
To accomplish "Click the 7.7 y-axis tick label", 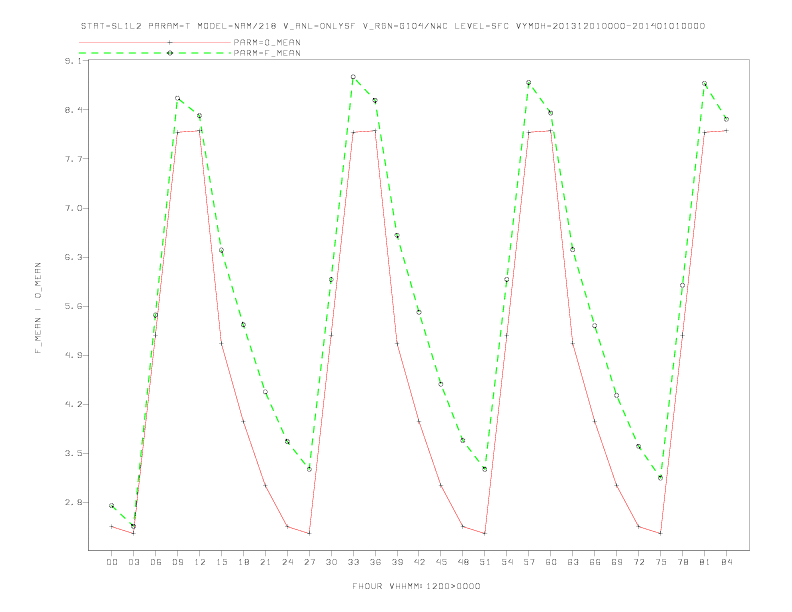I will [72, 159].
